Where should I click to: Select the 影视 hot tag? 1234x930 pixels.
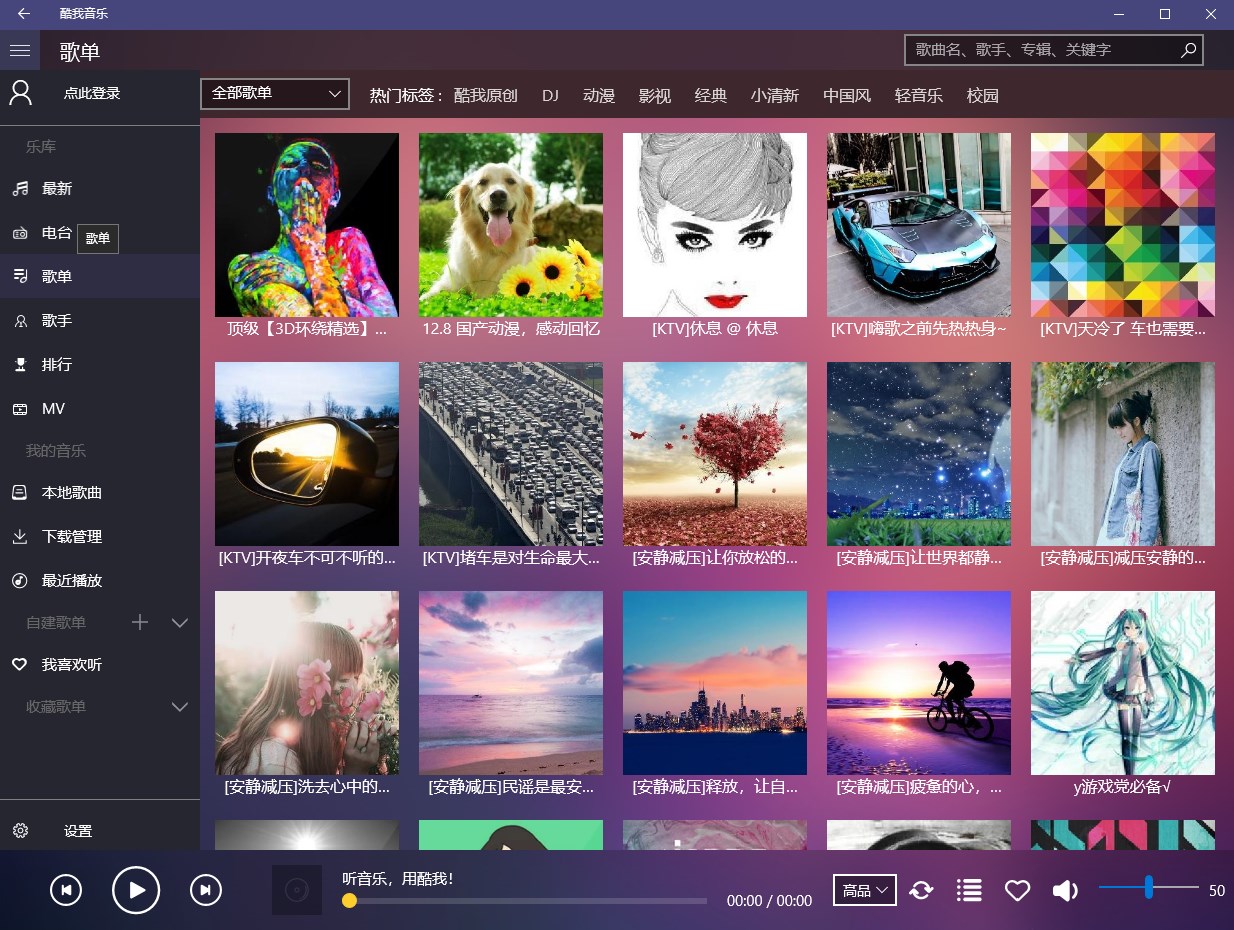[x=655, y=96]
